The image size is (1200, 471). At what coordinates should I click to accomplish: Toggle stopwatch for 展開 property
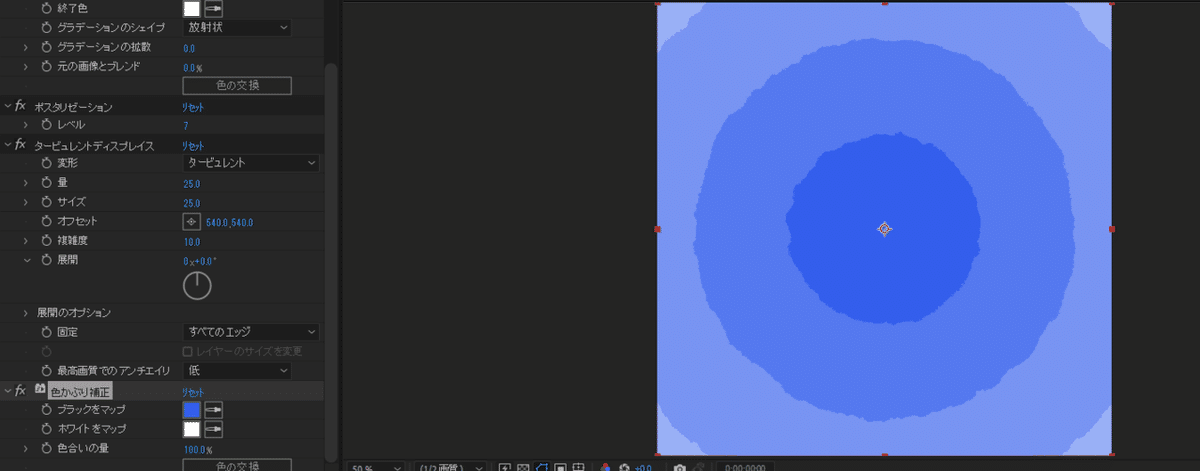pos(46,260)
